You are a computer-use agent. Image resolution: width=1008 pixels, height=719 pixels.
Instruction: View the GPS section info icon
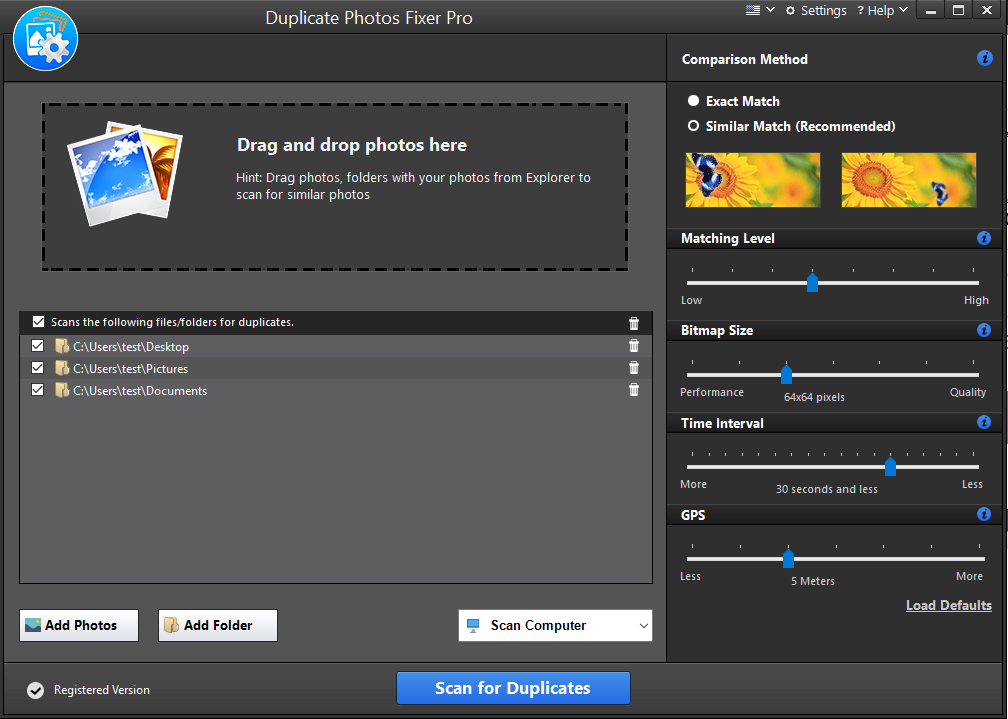click(x=983, y=514)
